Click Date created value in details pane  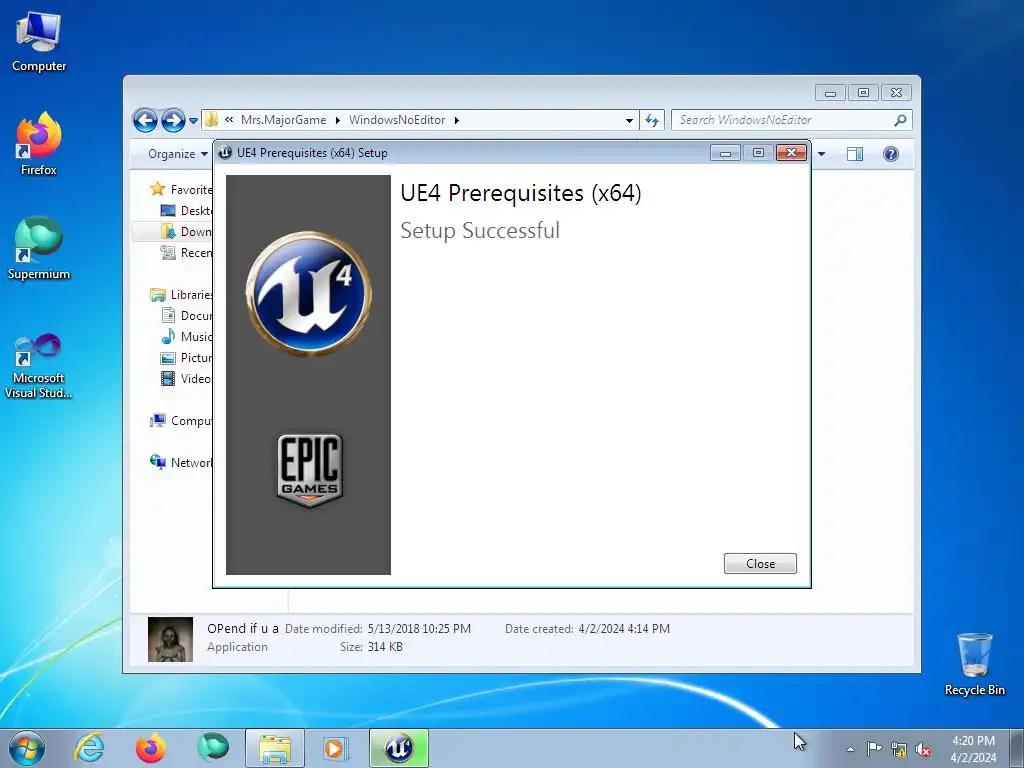click(624, 629)
